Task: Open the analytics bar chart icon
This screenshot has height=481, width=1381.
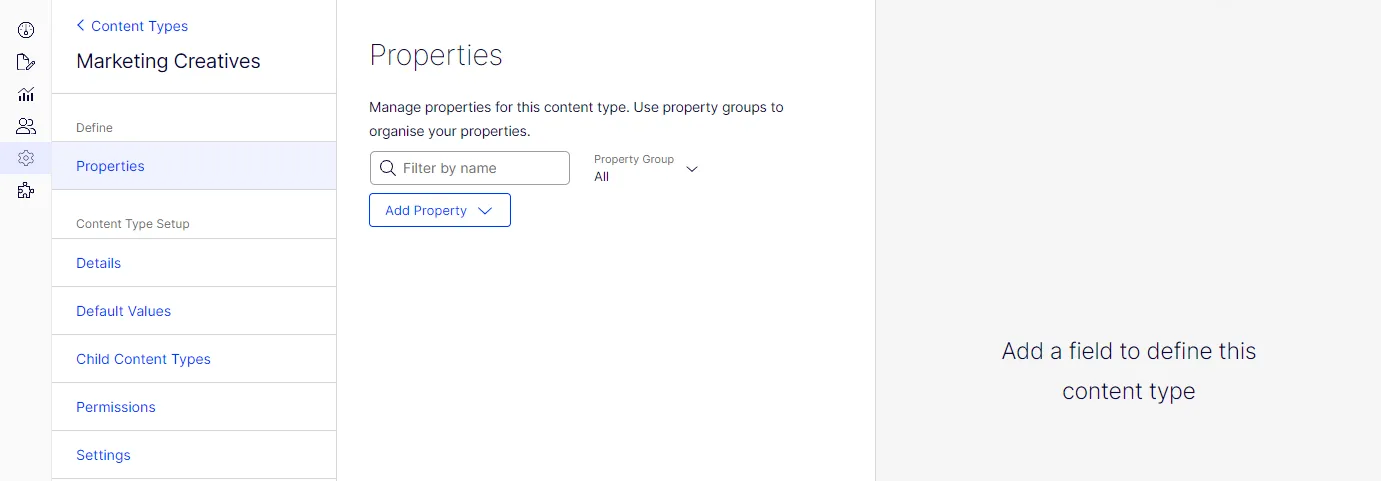Action: pyautogui.click(x=26, y=94)
